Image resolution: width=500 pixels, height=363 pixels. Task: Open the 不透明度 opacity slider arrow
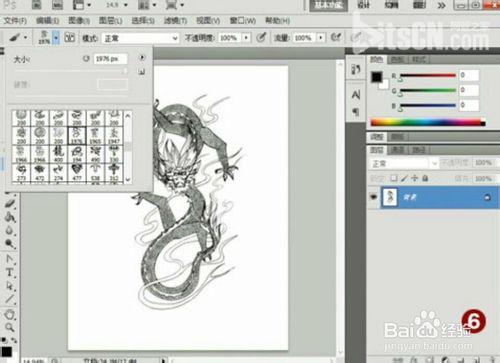coord(246,38)
